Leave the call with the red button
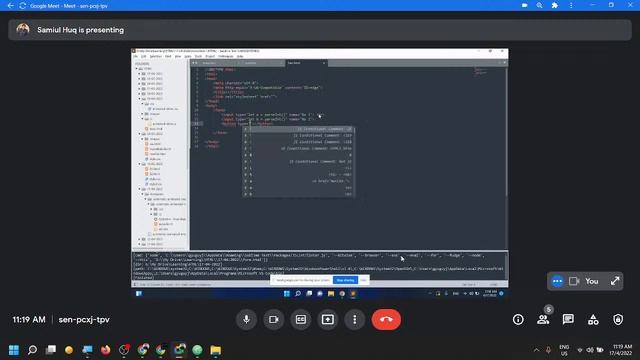The width and height of the screenshot is (640, 360). tap(386, 319)
